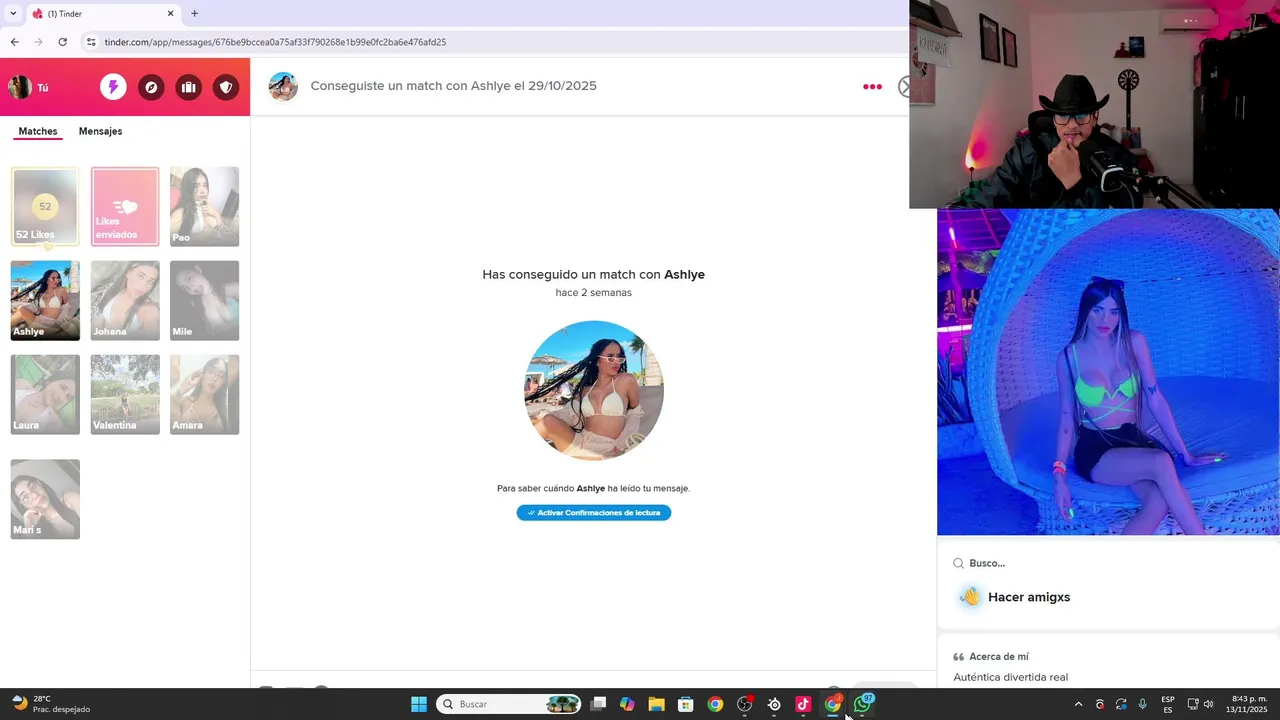This screenshot has height=720, width=1280.
Task: Open the safety shield icon
Action: (x=226, y=87)
